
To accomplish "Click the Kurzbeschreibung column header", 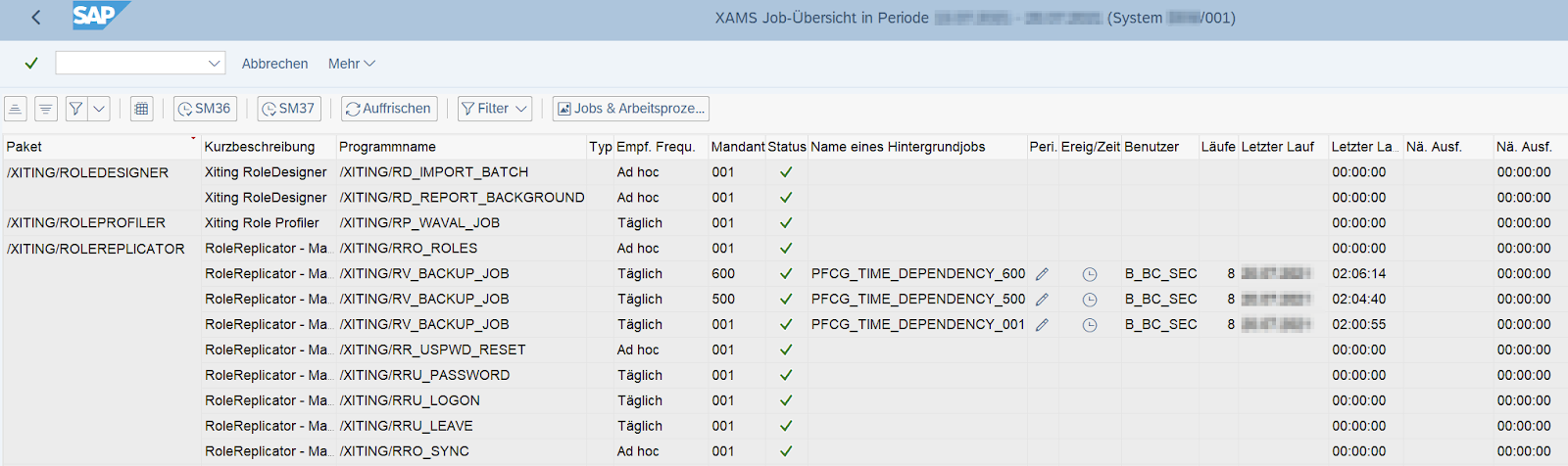I will [268, 147].
